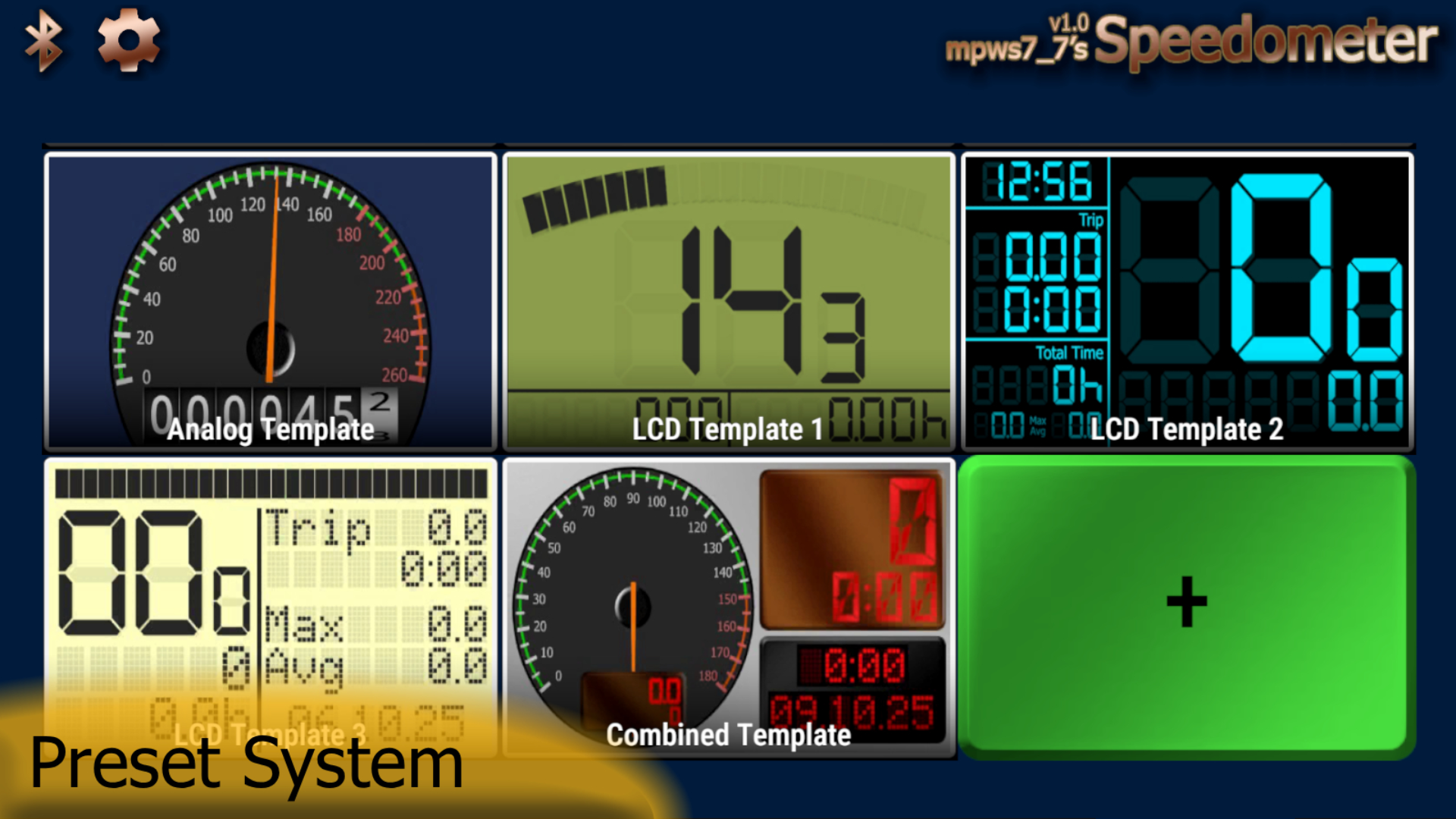Open settings with the gear icon
This screenshot has height=819, width=1456.
coord(128,40)
